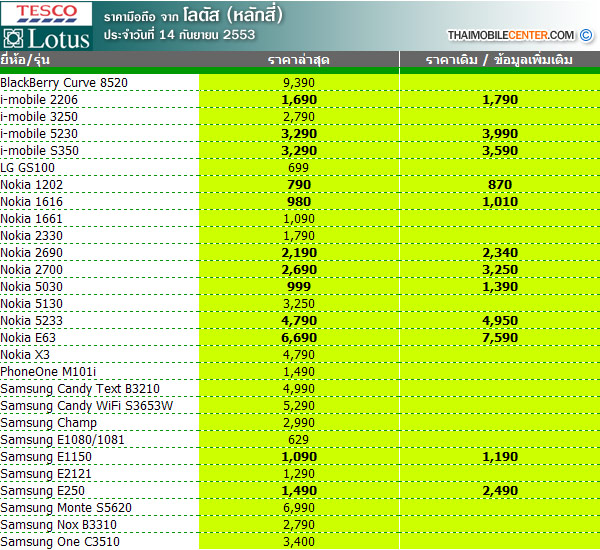The width and height of the screenshot is (600, 550).
Task: Select the BlackBerry Curve 8520 row name
Action: tap(64, 83)
